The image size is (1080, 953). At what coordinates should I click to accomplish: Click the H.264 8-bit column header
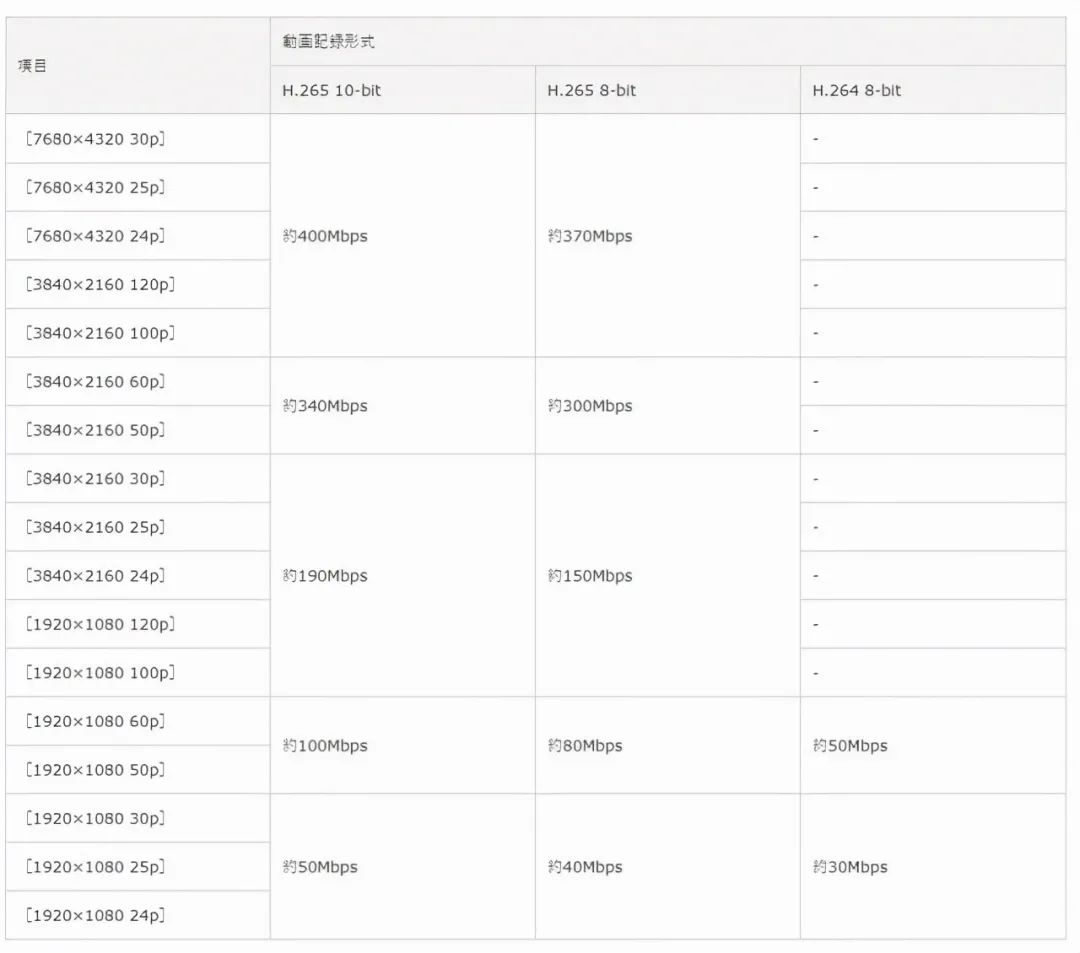coord(857,91)
